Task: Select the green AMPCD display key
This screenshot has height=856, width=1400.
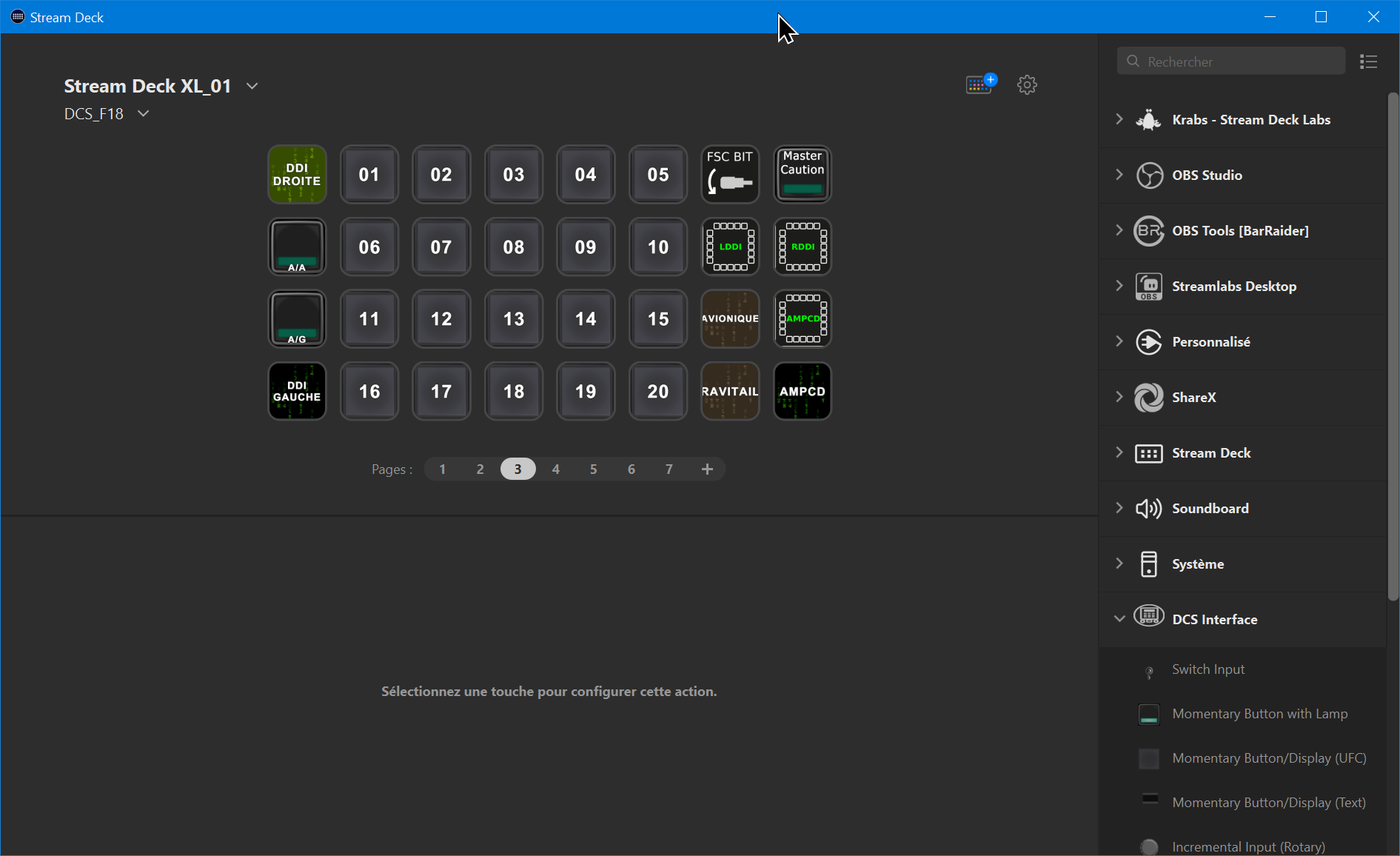Action: [803, 319]
